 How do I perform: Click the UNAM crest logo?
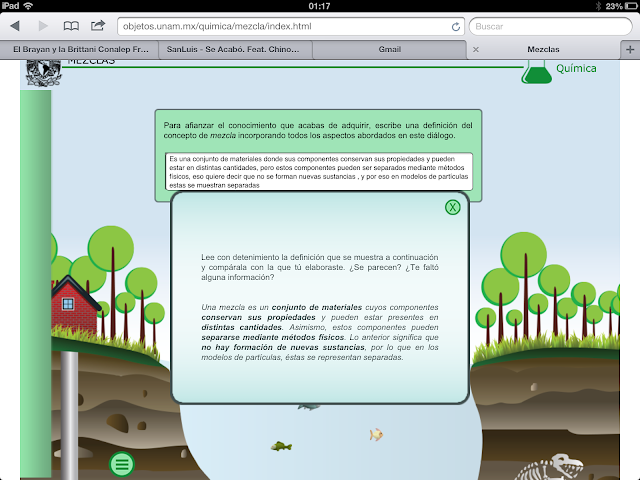pos(43,73)
